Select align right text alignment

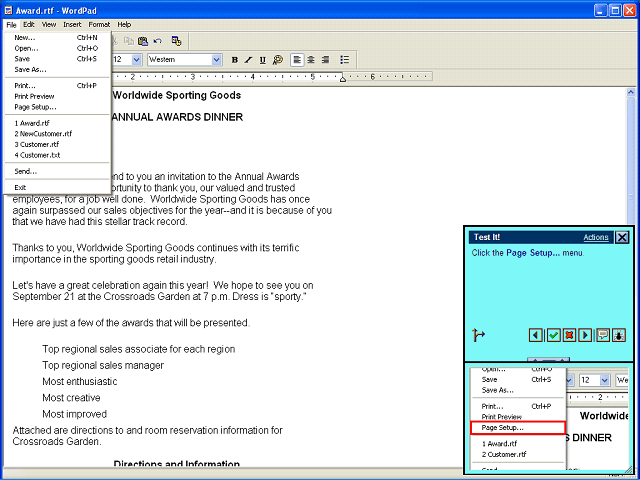(x=325, y=60)
